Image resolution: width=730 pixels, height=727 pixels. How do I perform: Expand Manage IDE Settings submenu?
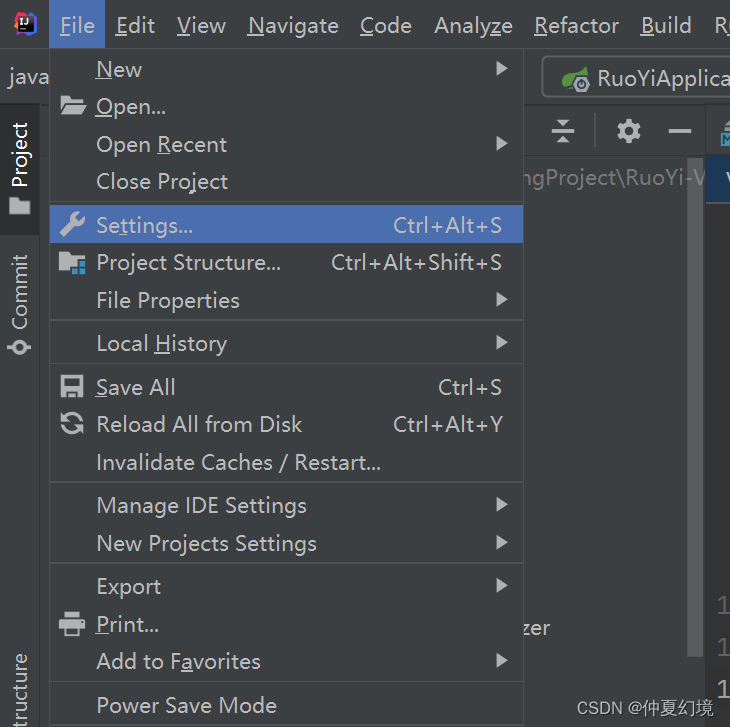[286, 505]
